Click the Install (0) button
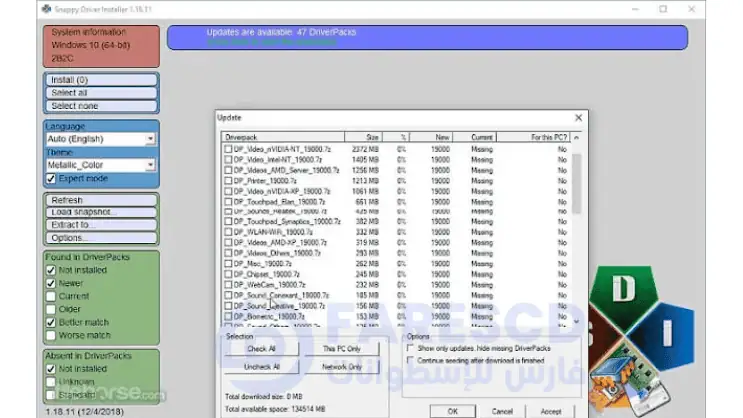The height and width of the screenshot is (418, 743). click(101, 80)
